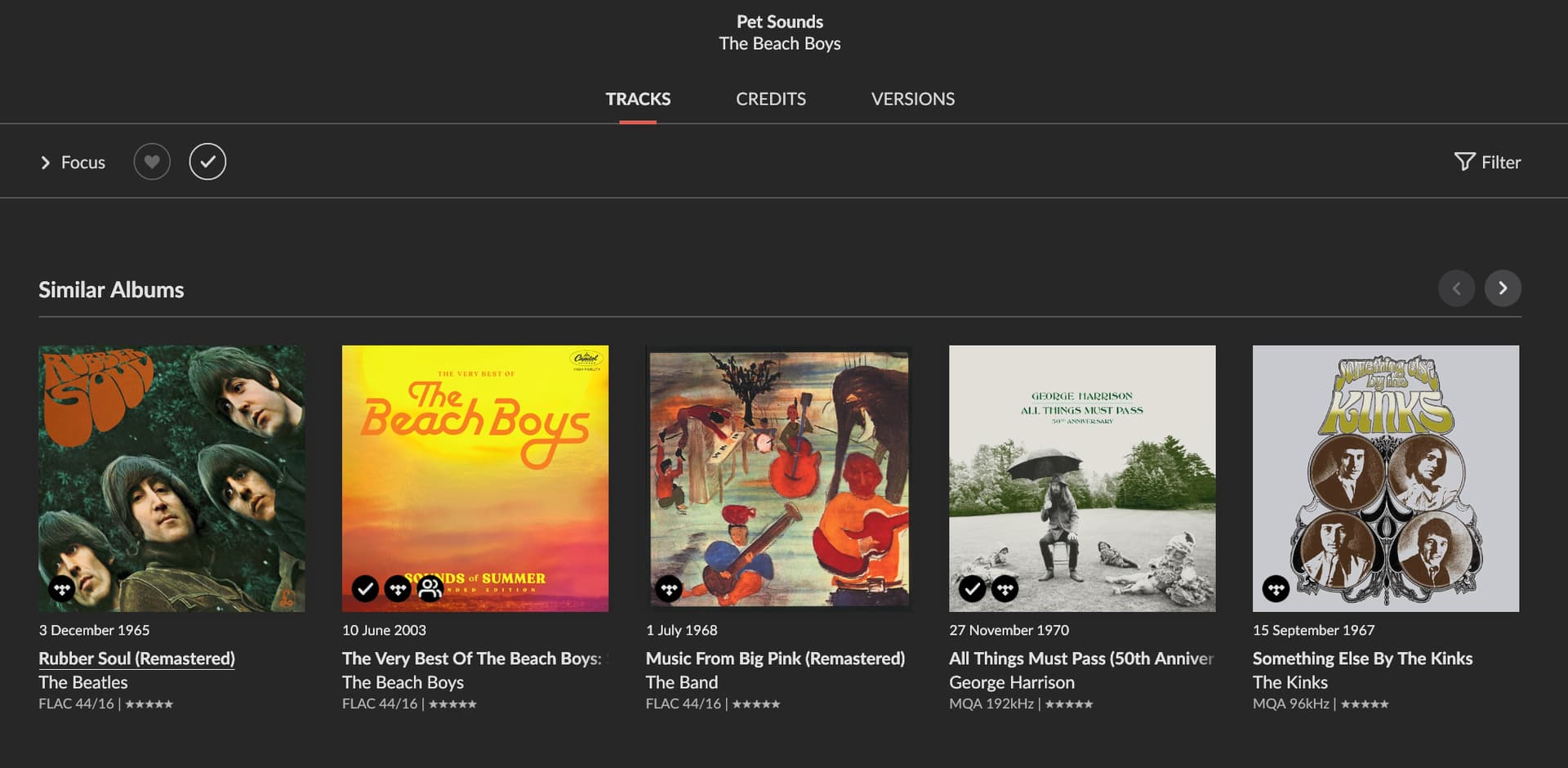Open The Very Best Of The Beach Boys title

[474, 659]
